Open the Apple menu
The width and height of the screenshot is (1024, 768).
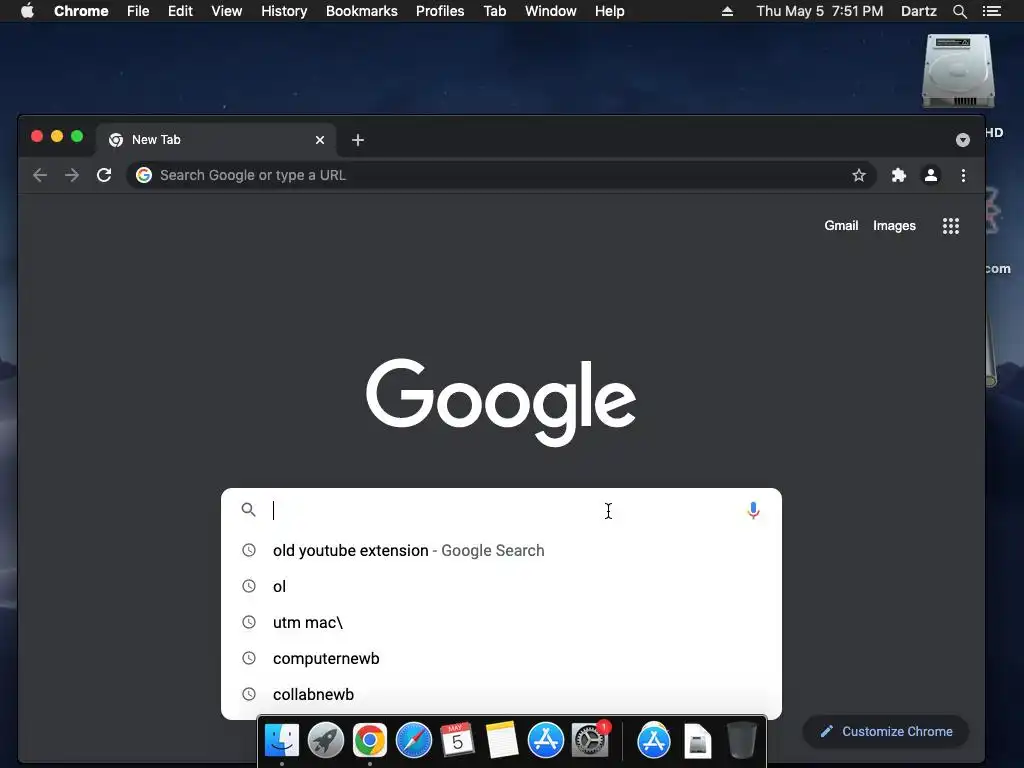pos(27,11)
